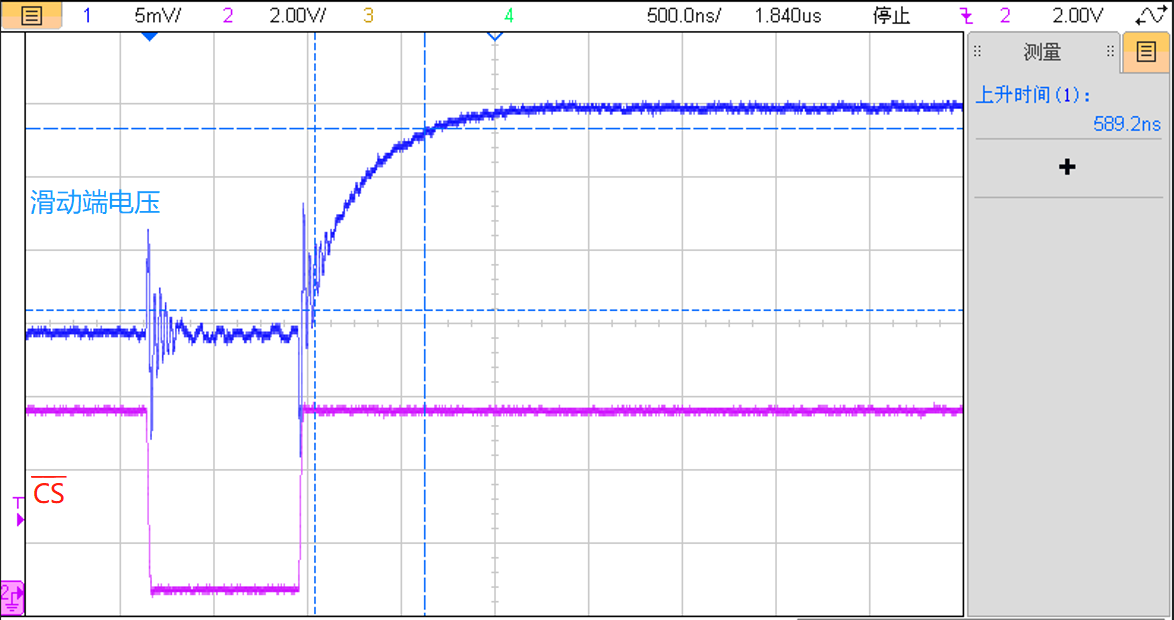The height and width of the screenshot is (620, 1174).
Task: Click the 1.840us delay value
Action: pyautogui.click(x=788, y=15)
